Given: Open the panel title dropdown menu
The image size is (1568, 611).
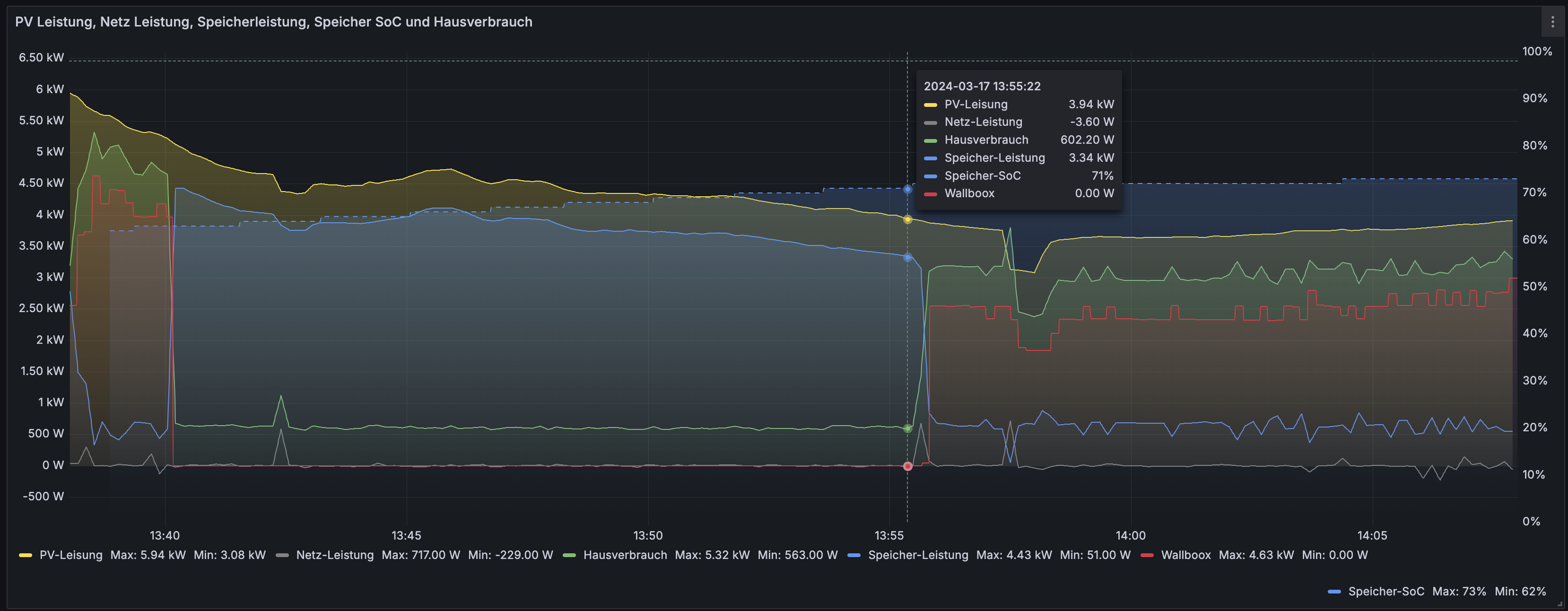Looking at the screenshot, I should pos(273,22).
